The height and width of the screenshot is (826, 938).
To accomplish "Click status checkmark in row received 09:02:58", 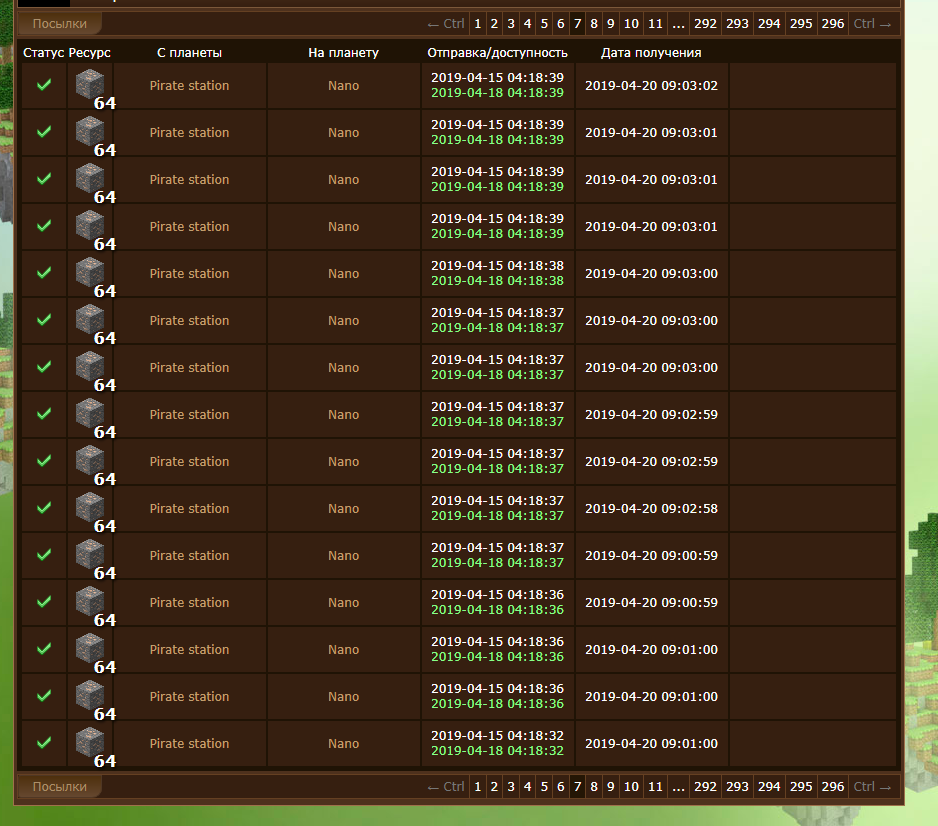I will (x=44, y=508).
